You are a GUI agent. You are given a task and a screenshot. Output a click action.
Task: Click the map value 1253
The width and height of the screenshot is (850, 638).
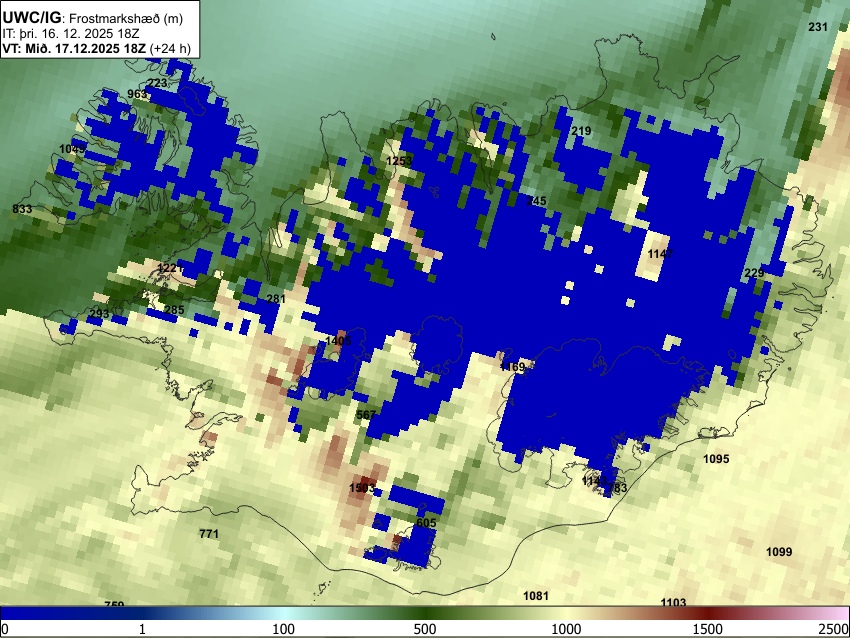[399, 160]
